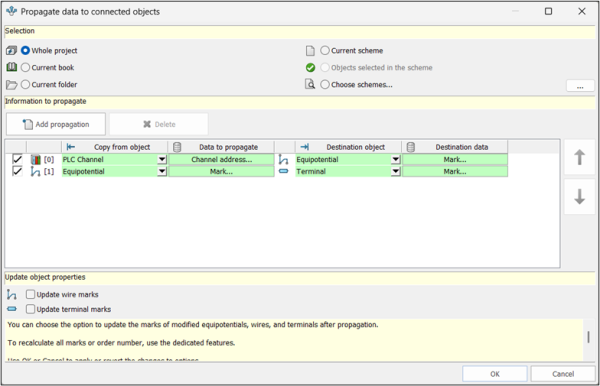Enable Update wire marks
Viewport: 600px width, 386px height.
[30, 294]
